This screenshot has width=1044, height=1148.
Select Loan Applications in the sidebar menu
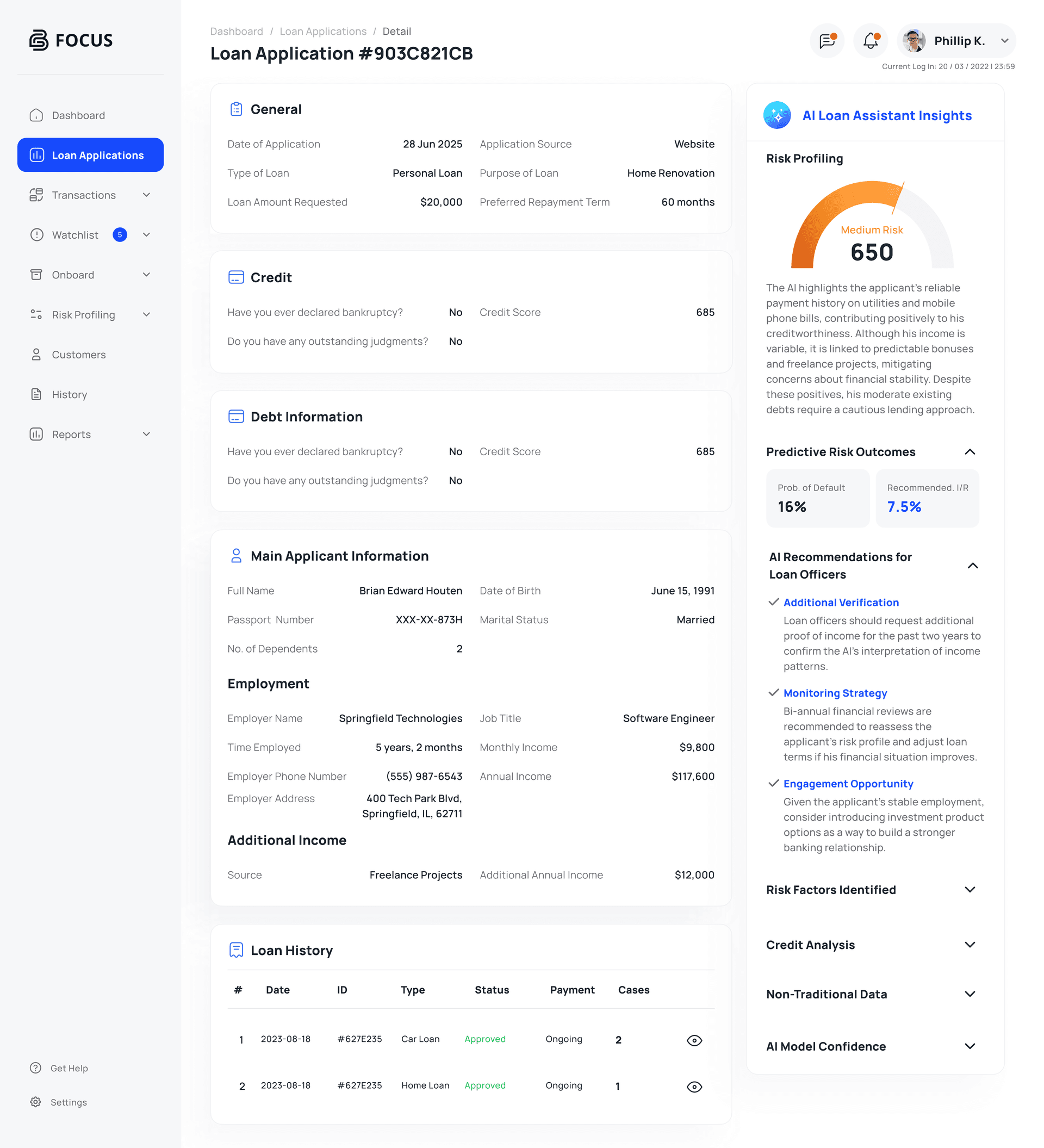(90, 154)
